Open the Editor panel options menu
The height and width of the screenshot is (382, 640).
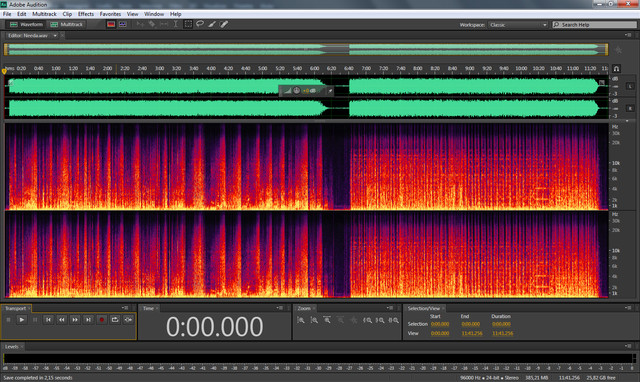point(628,35)
